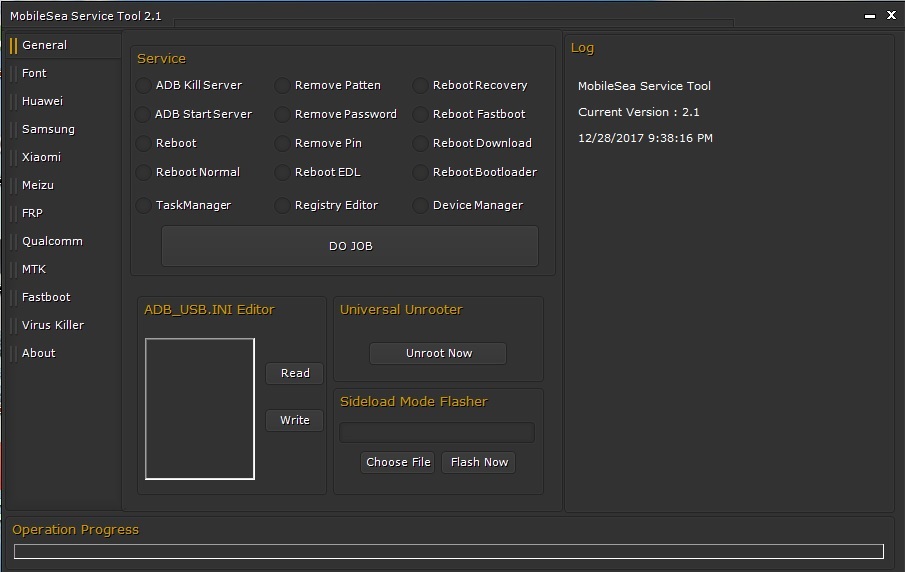Go to the Meizu tab

point(63,185)
